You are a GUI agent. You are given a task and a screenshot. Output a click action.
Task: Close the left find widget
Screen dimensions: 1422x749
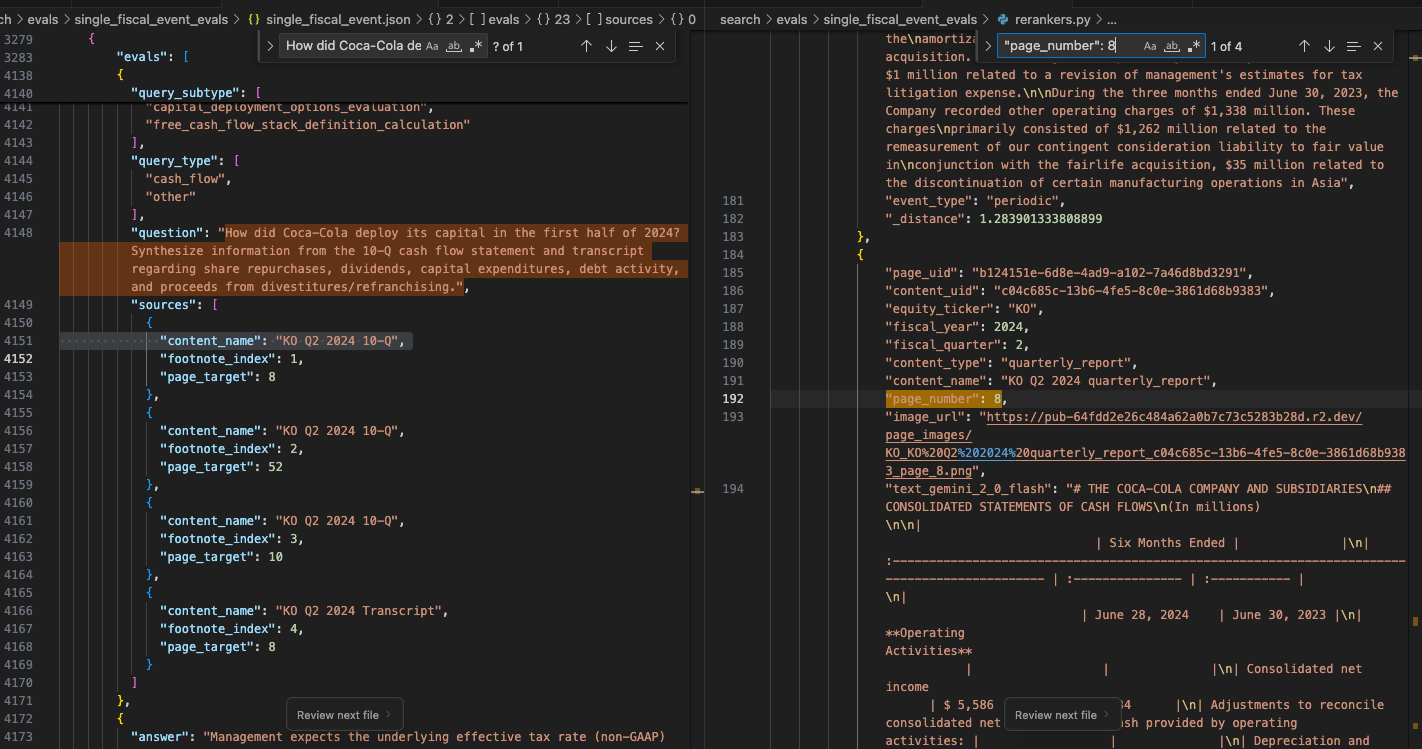coord(660,46)
